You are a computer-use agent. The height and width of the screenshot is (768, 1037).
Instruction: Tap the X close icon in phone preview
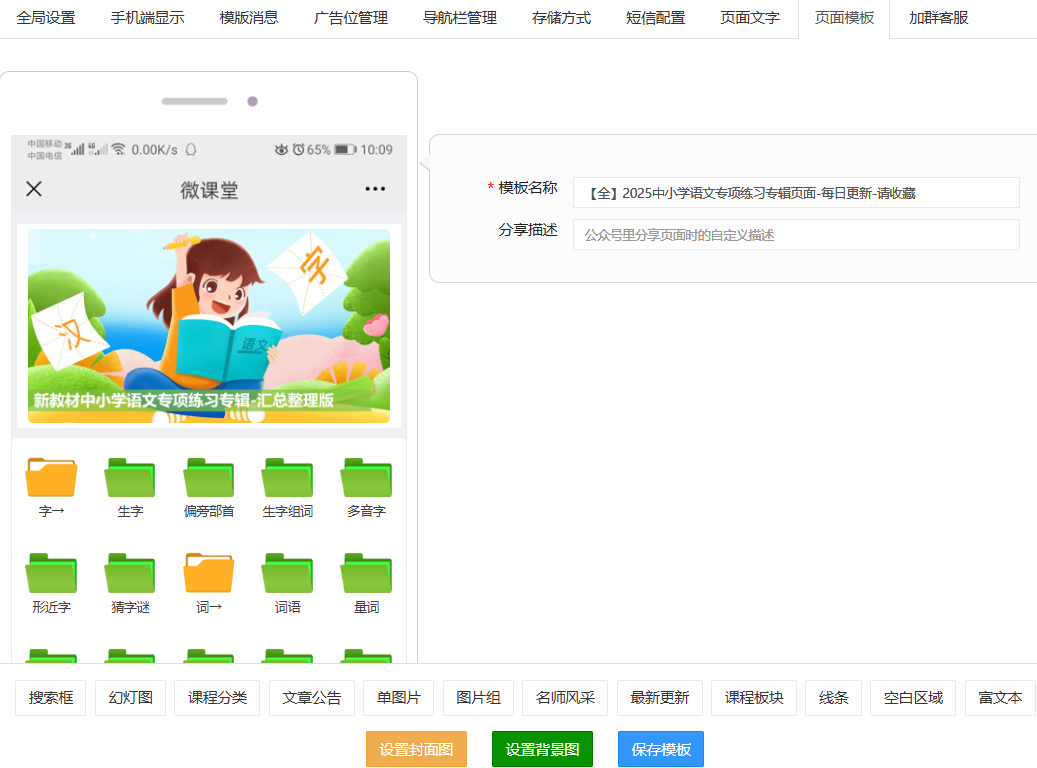click(x=34, y=189)
